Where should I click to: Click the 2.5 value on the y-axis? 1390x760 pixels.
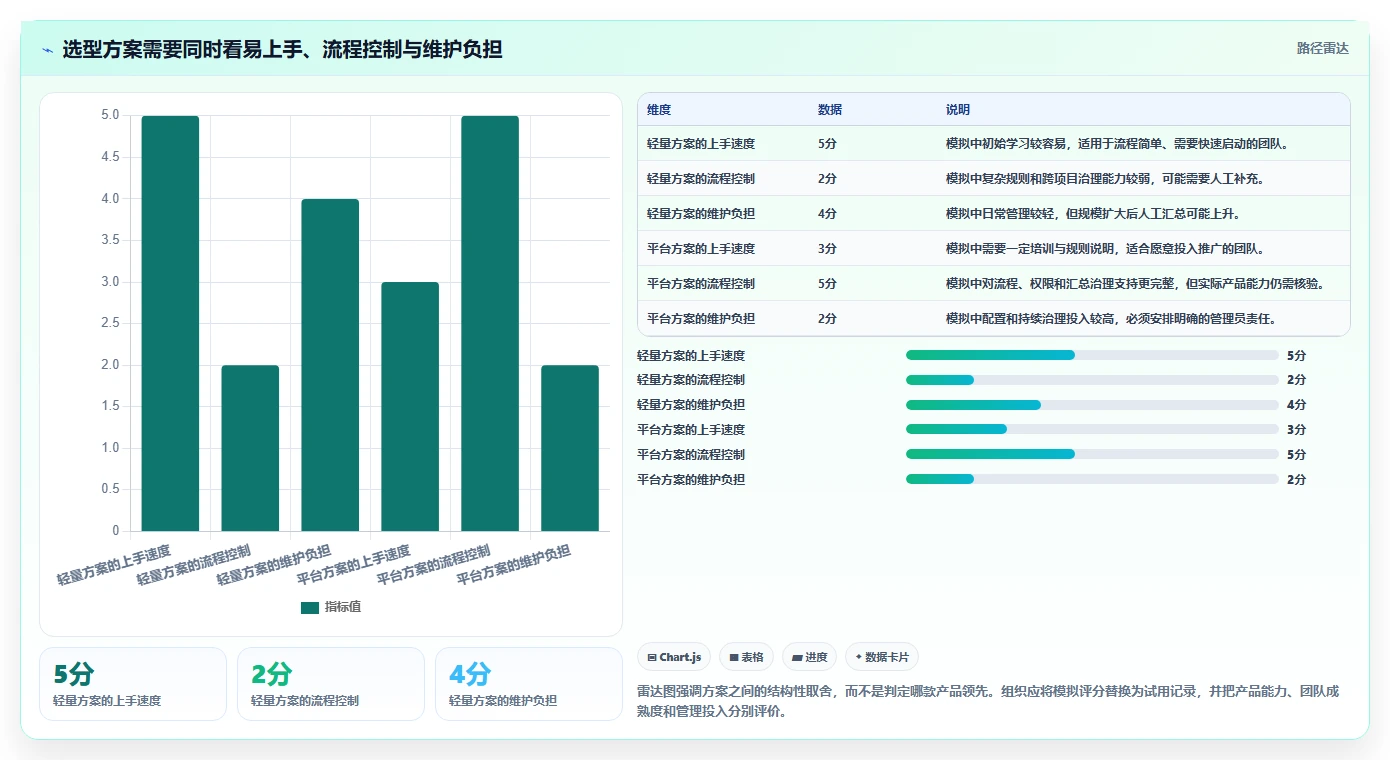pos(110,323)
